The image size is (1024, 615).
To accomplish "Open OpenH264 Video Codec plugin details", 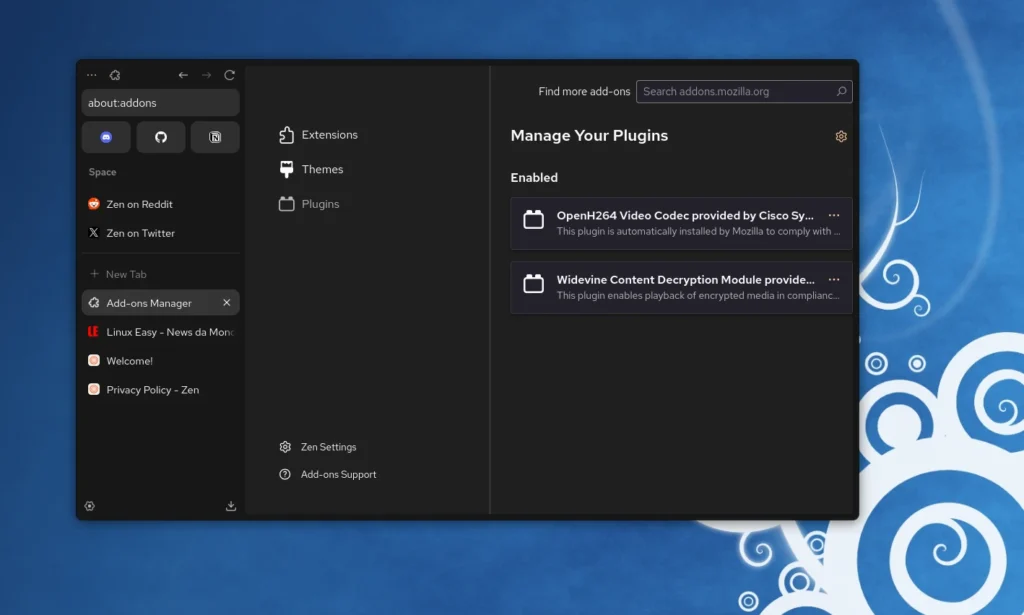I will [681, 223].
